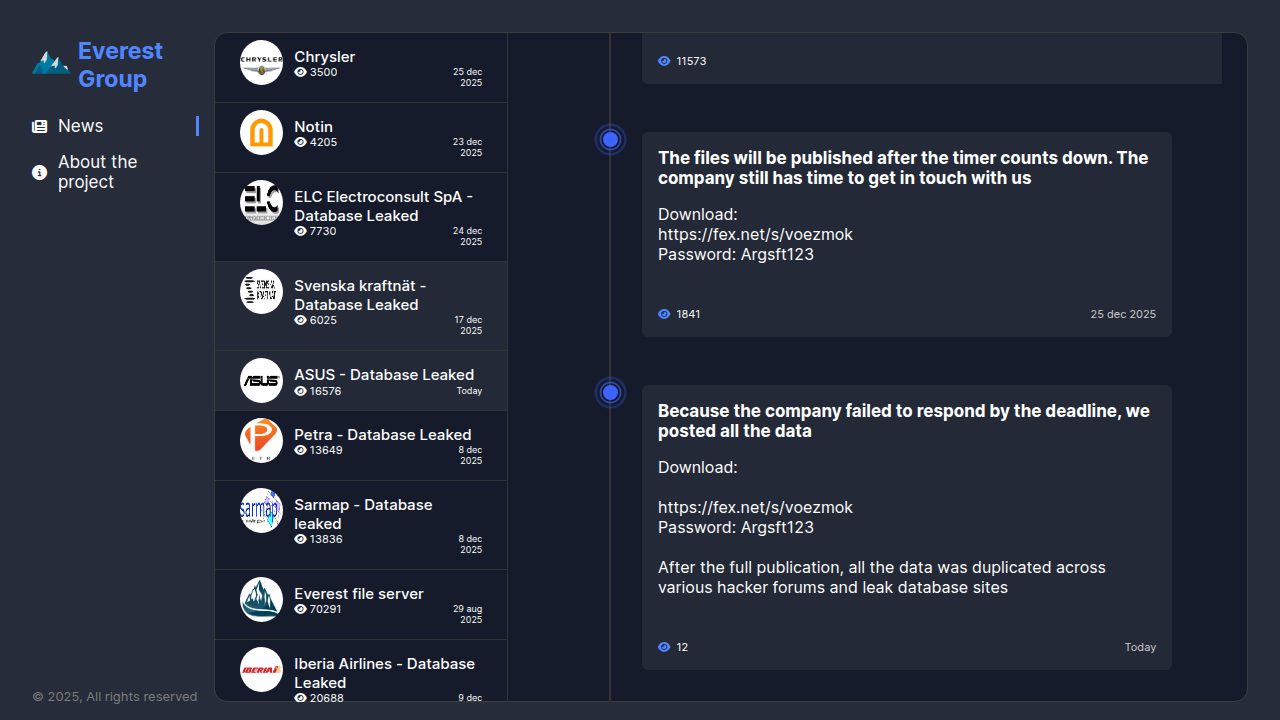Open the Notin entry title
Screen dimensions: 1280x720
(x=313, y=127)
